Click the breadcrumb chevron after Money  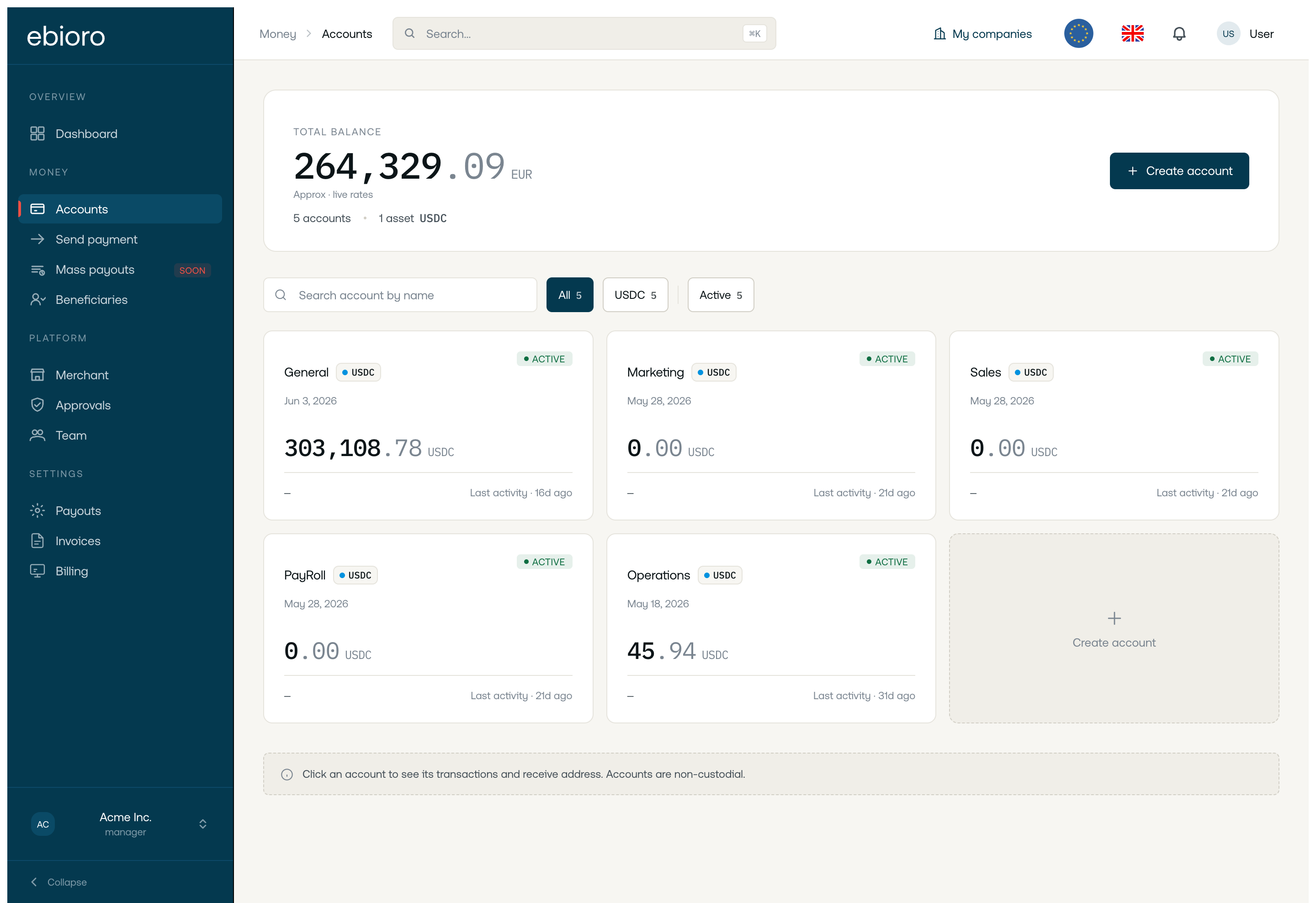(x=308, y=34)
